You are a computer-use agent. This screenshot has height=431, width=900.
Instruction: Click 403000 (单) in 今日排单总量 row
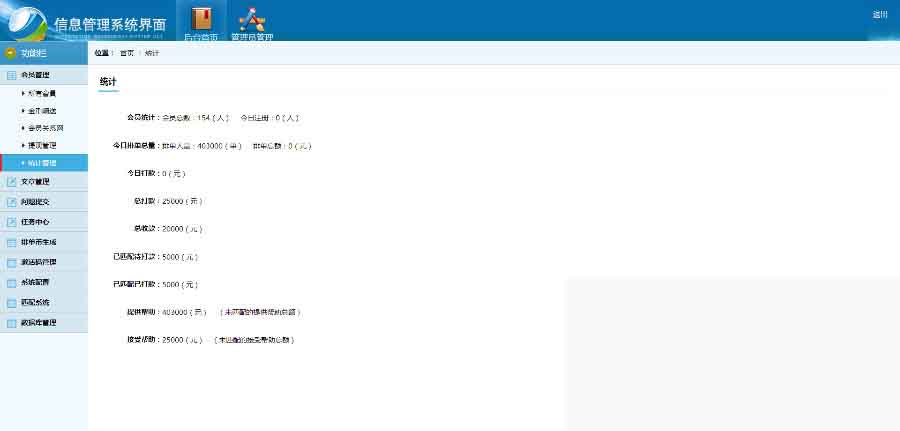pyautogui.click(x=219, y=146)
